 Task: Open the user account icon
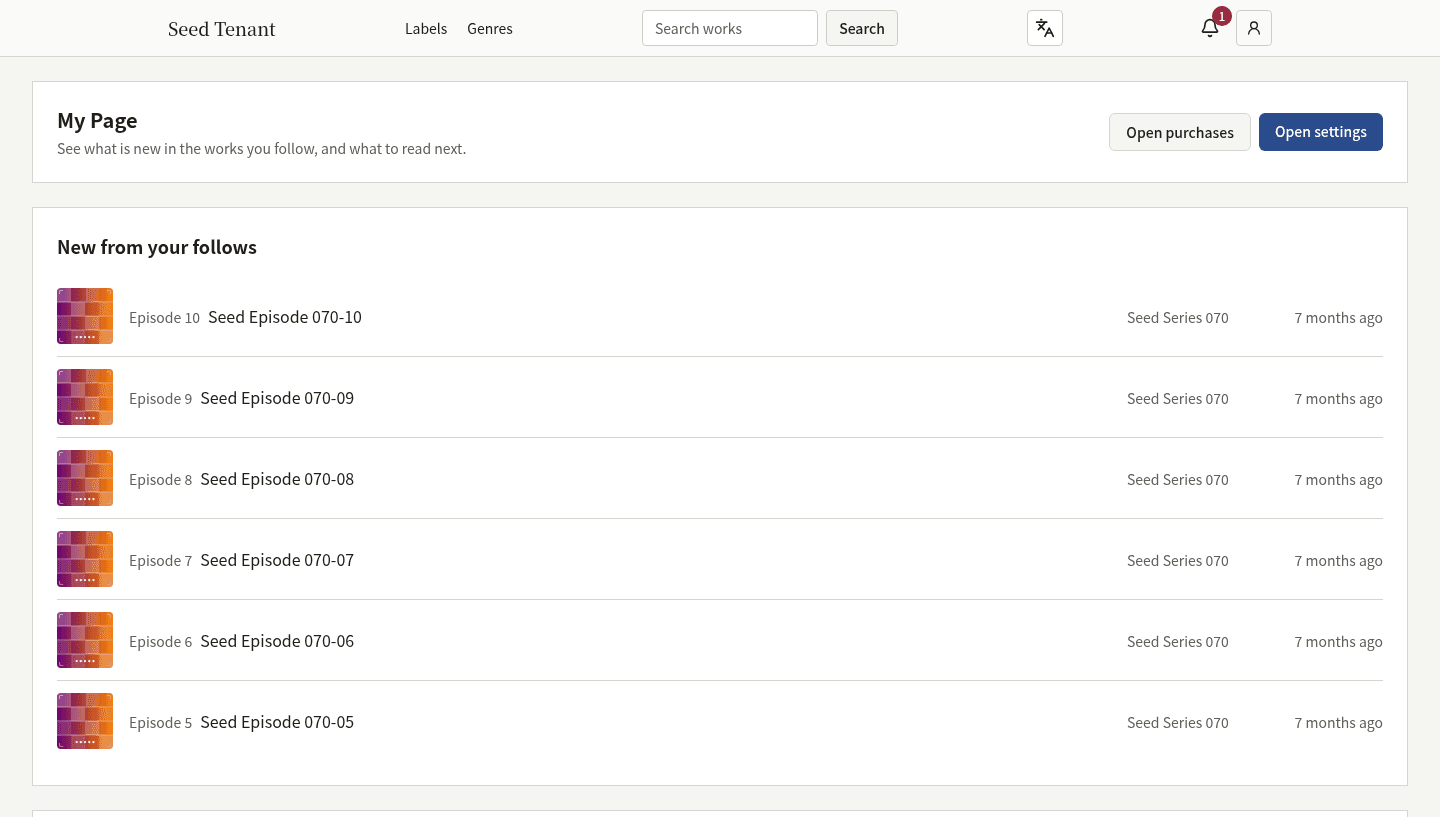pyautogui.click(x=1254, y=28)
